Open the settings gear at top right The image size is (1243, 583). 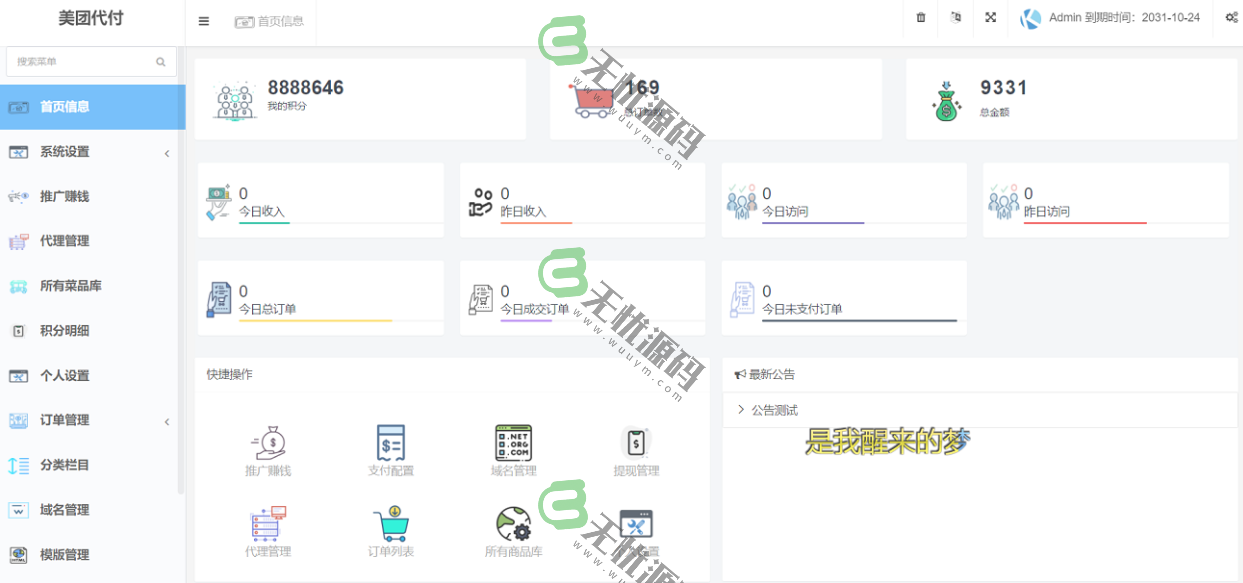[x=1231, y=17]
